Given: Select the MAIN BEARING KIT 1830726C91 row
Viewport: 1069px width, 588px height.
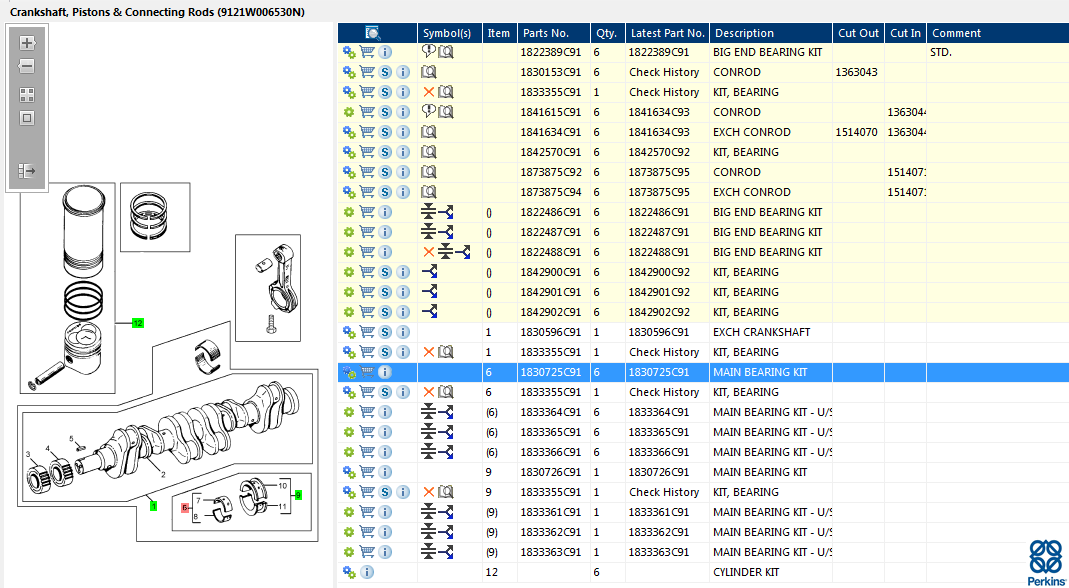Looking at the screenshot, I should tap(759, 472).
